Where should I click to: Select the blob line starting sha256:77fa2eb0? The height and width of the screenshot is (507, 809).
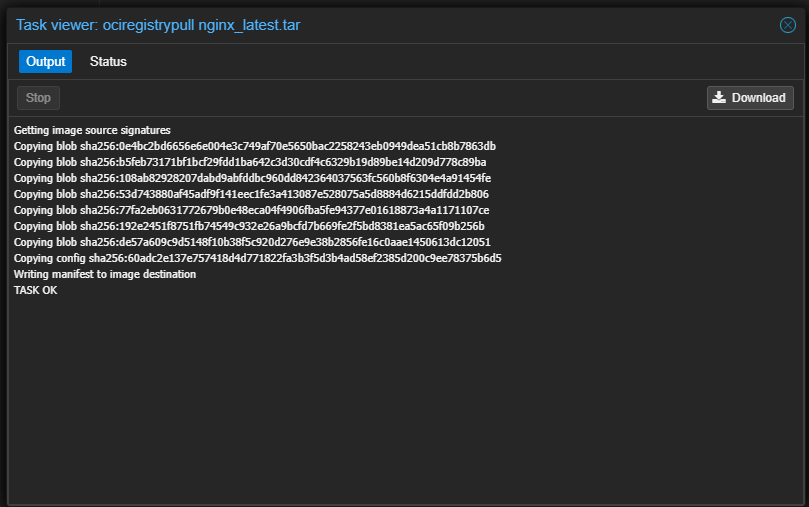click(x=251, y=210)
